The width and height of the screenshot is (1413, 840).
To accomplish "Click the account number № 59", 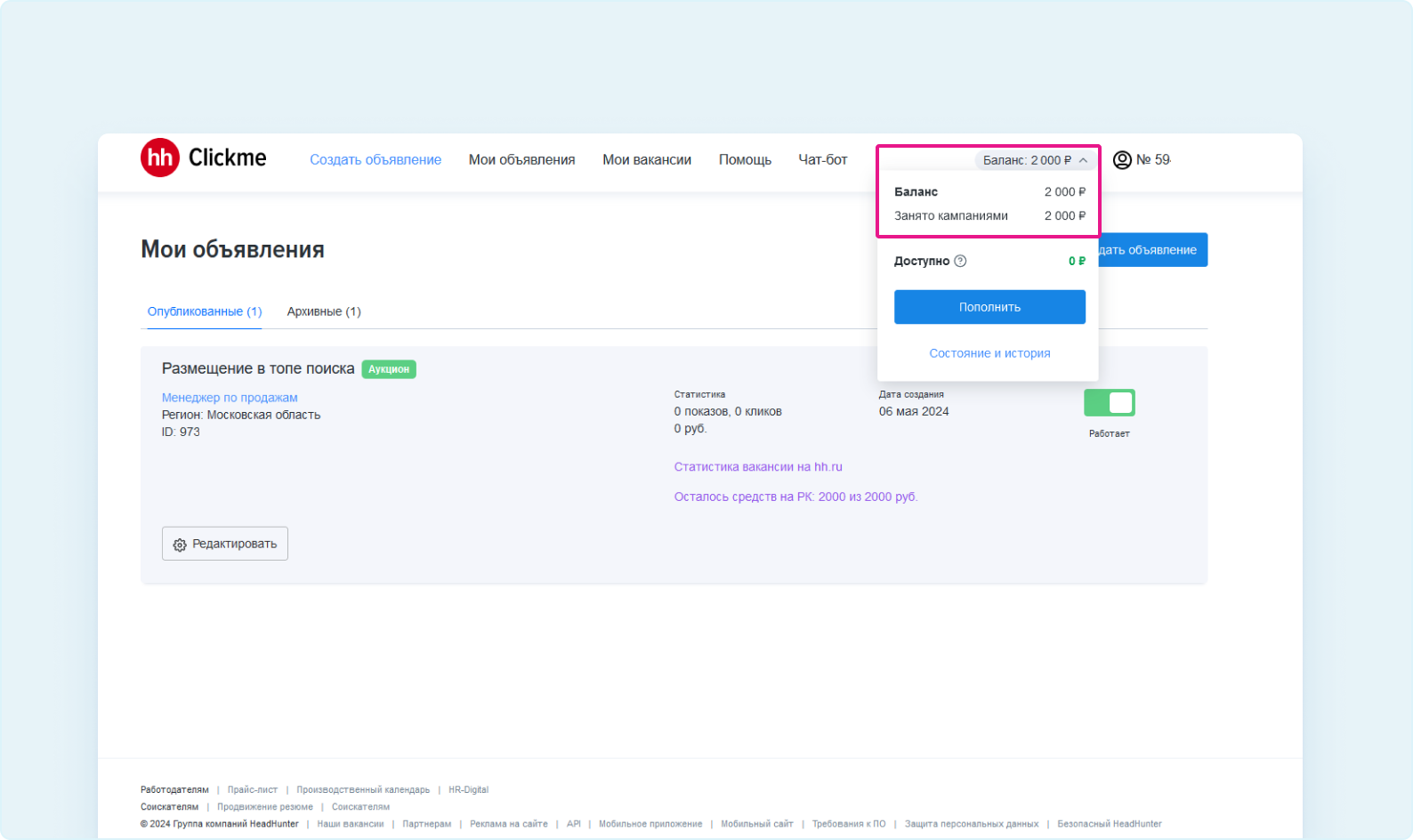I will [x=1153, y=160].
